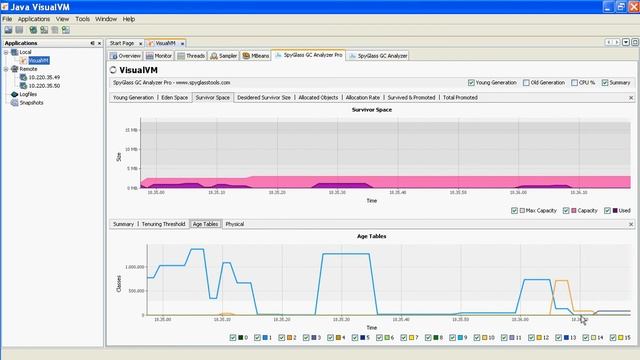
Task: Select the Desidered Survivor Size chart tab
Action: click(264, 98)
